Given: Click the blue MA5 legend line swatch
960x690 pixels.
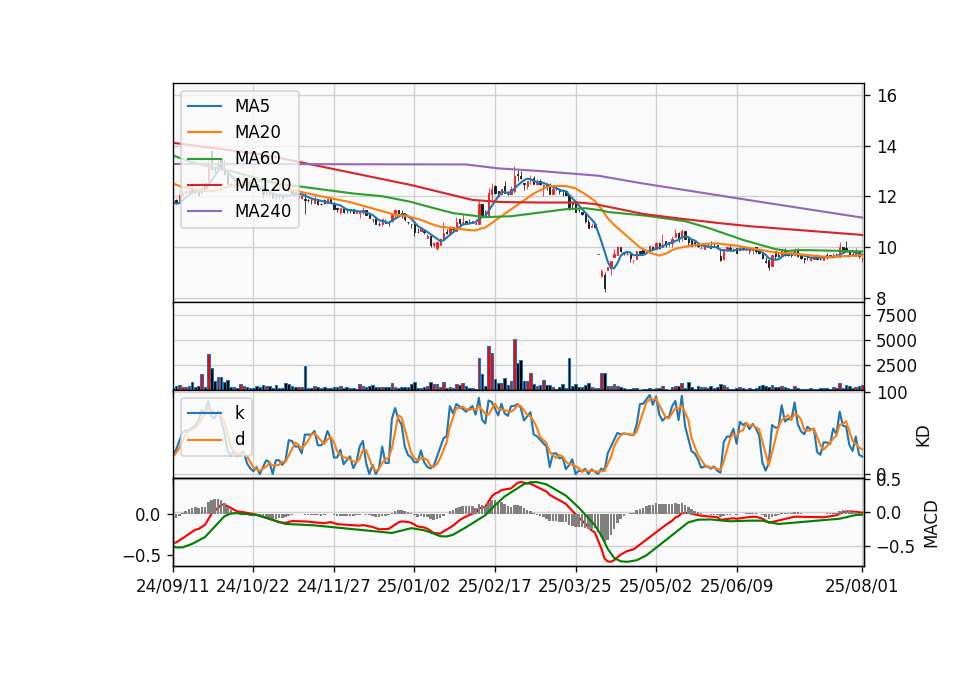Looking at the screenshot, I should (x=204, y=106).
